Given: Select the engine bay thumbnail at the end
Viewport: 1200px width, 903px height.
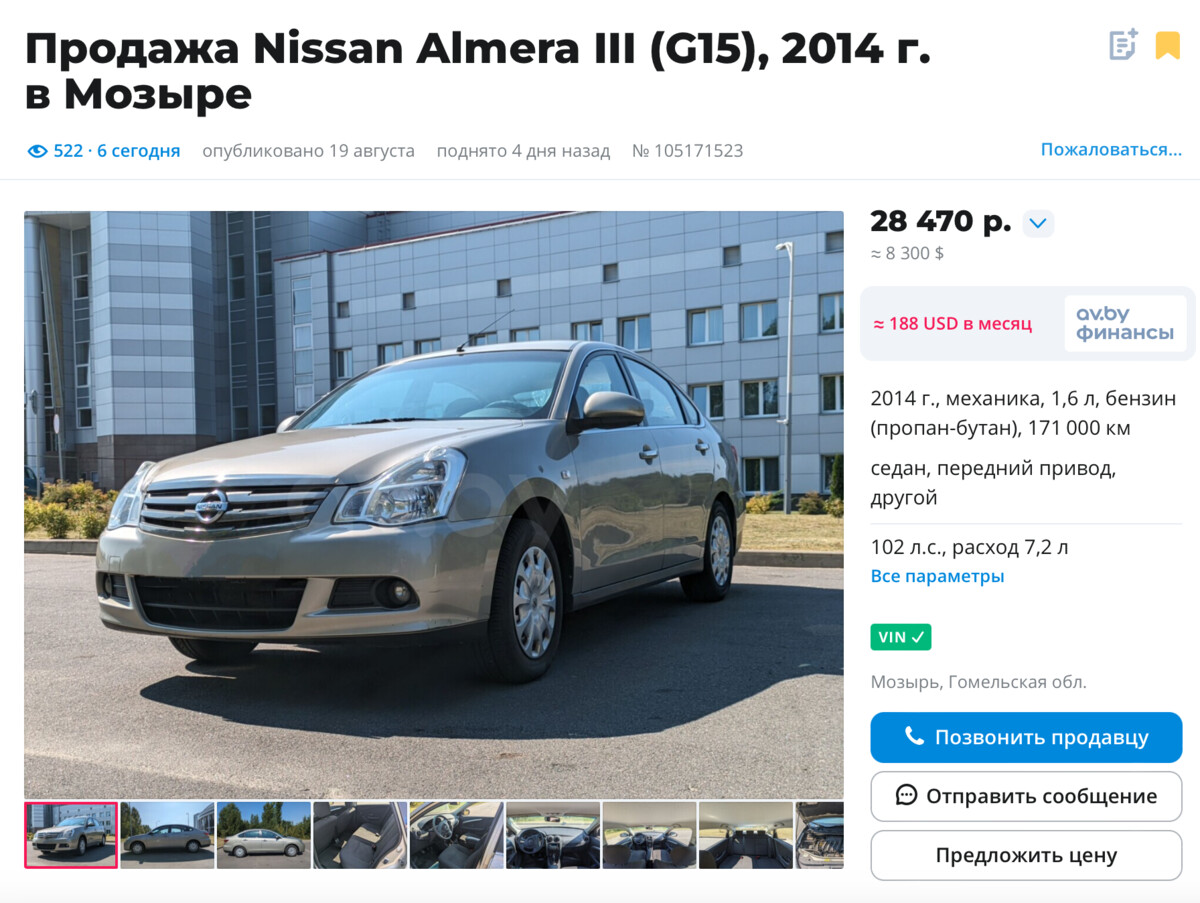Looking at the screenshot, I should point(820,835).
